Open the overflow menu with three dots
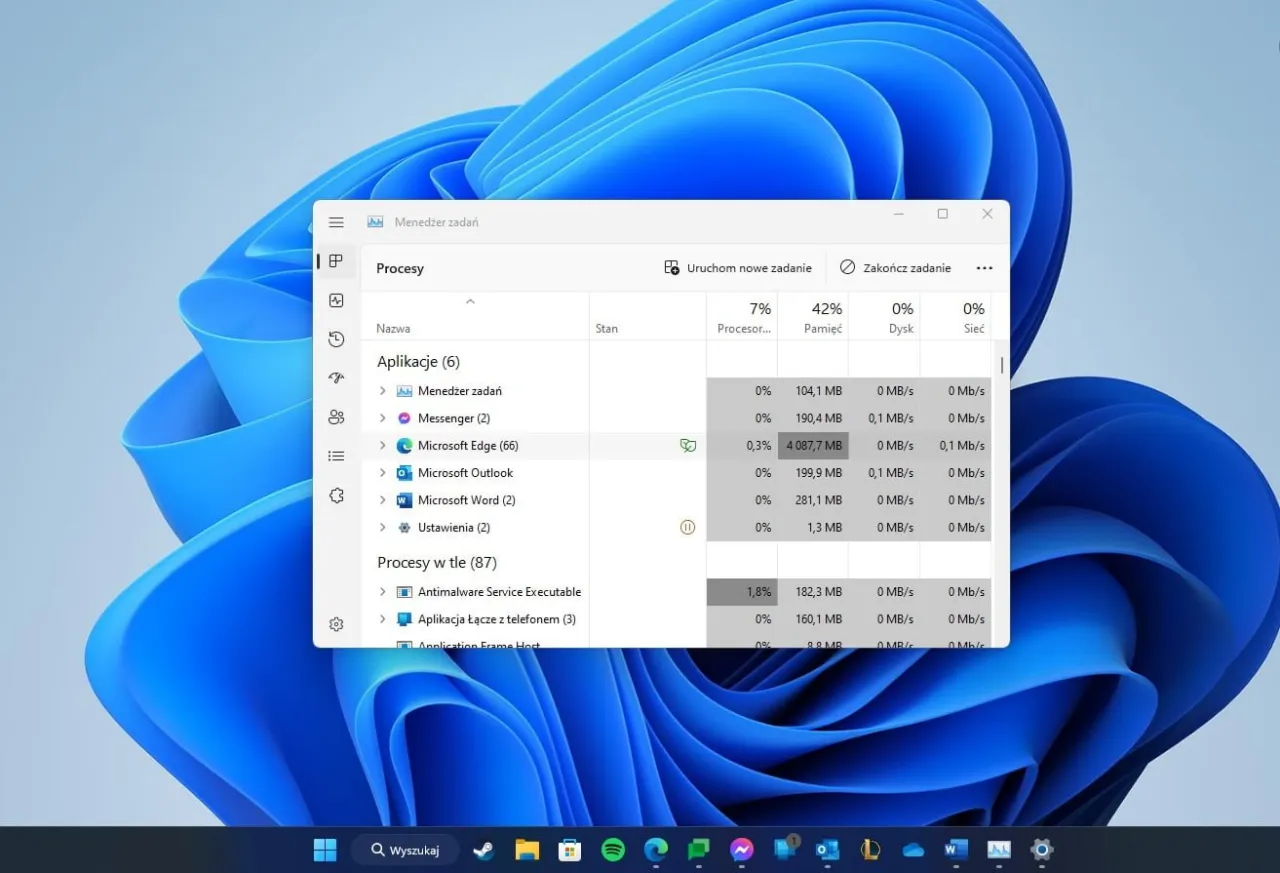Image resolution: width=1280 pixels, height=873 pixels. (984, 267)
